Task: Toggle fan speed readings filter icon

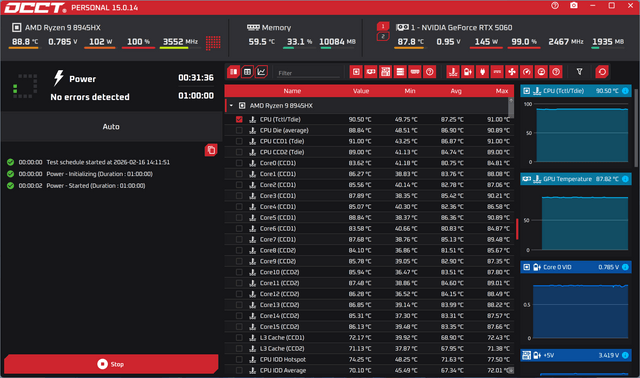Action: tap(512, 72)
